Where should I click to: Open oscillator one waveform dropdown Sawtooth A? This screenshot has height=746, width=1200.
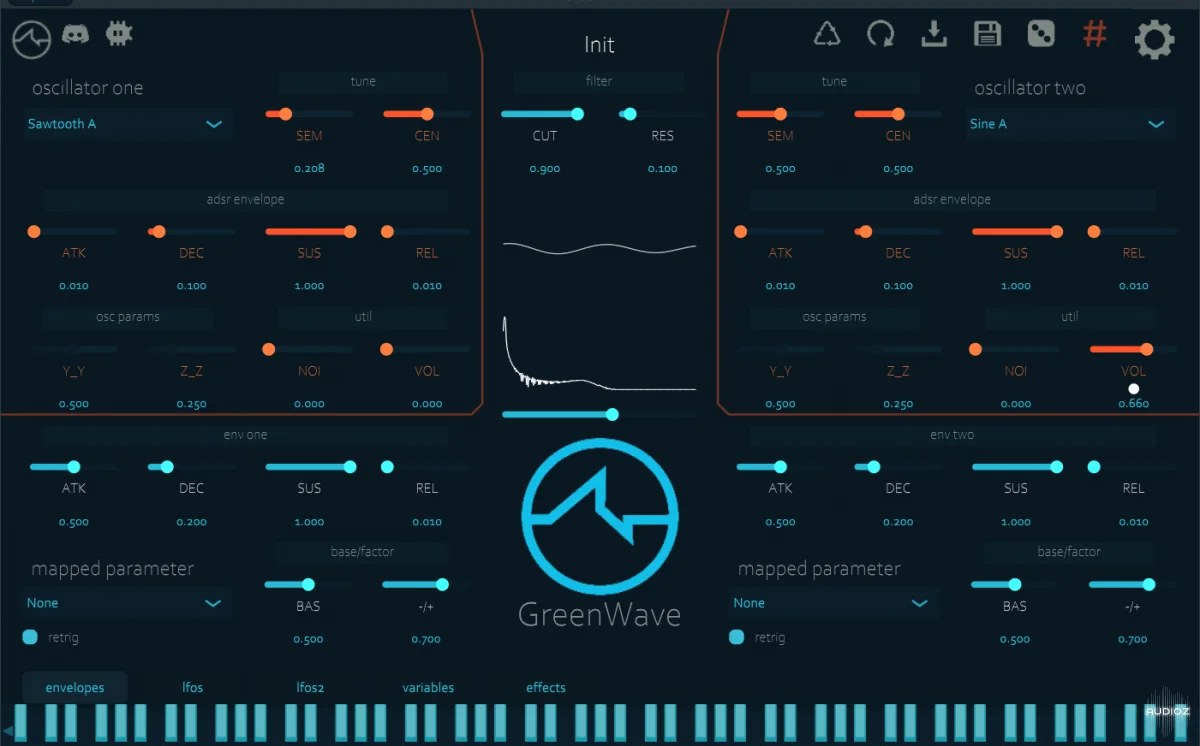(x=127, y=124)
